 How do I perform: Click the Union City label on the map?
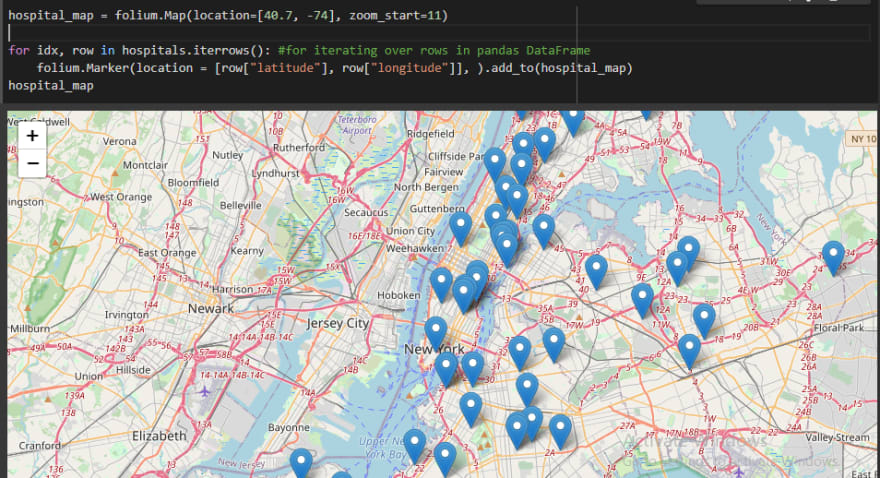pos(410,231)
